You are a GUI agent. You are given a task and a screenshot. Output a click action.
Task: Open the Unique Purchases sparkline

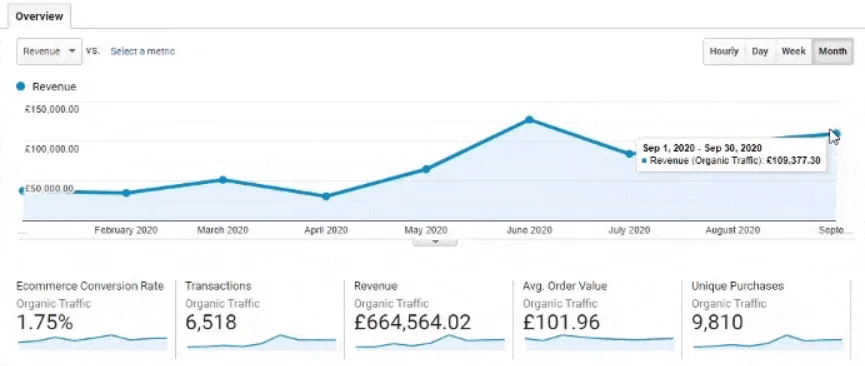pyautogui.click(x=768, y=342)
